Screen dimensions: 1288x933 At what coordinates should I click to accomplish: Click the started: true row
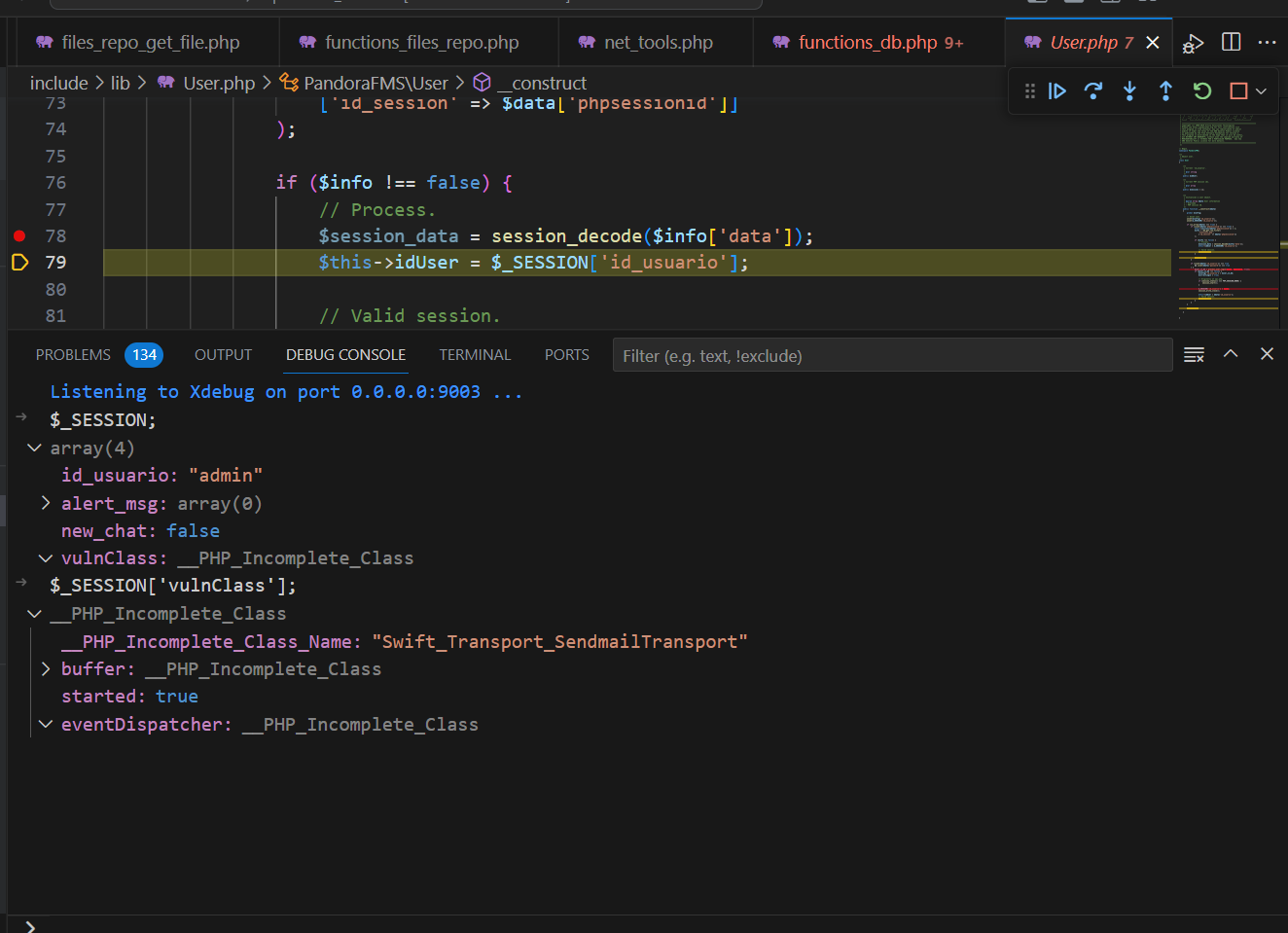tap(129, 697)
